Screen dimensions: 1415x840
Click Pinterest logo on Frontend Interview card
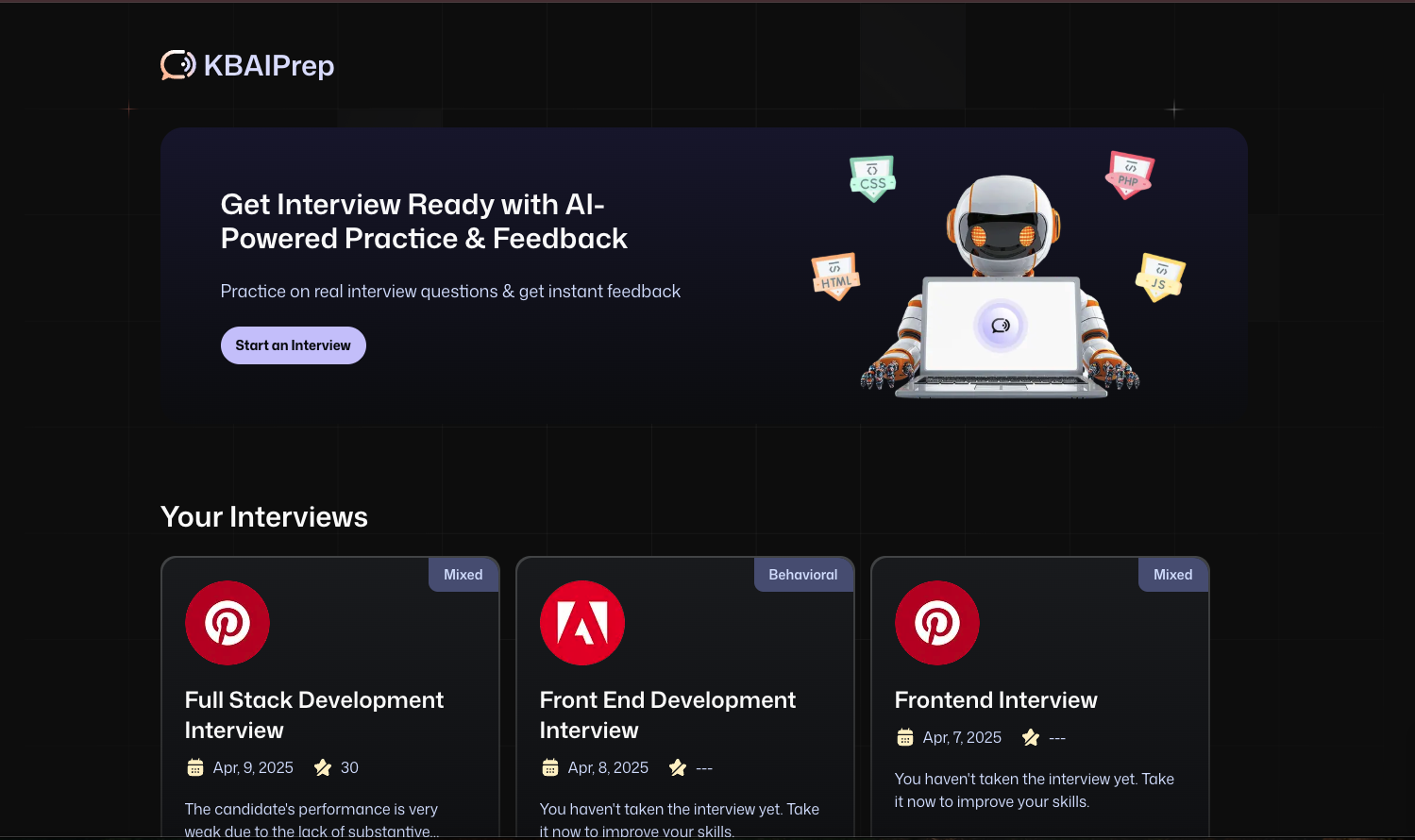937,623
